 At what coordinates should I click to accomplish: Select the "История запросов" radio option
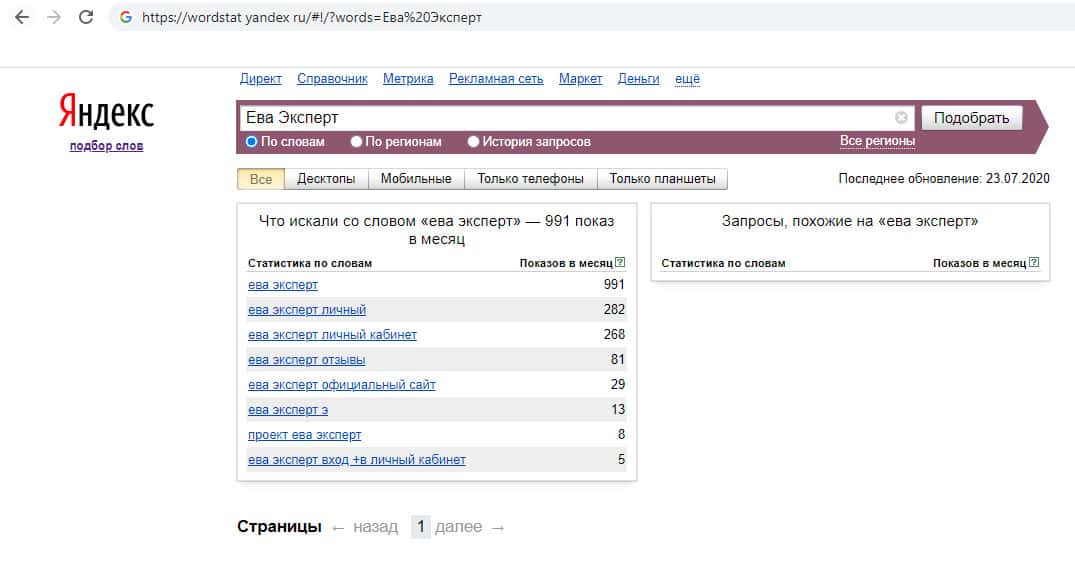pos(474,142)
